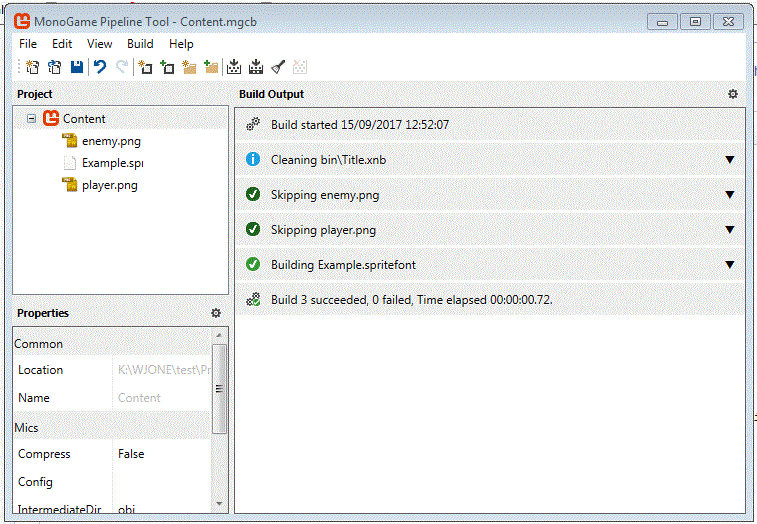Select player.png in the project tree
757x524 pixels.
point(110,185)
